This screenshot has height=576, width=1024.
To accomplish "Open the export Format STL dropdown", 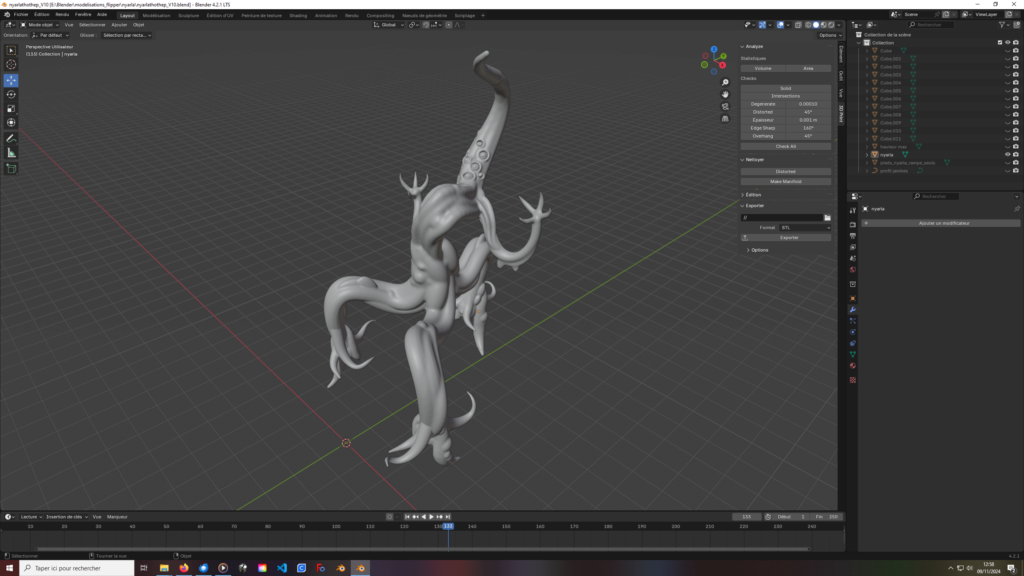I will pyautogui.click(x=805, y=228).
